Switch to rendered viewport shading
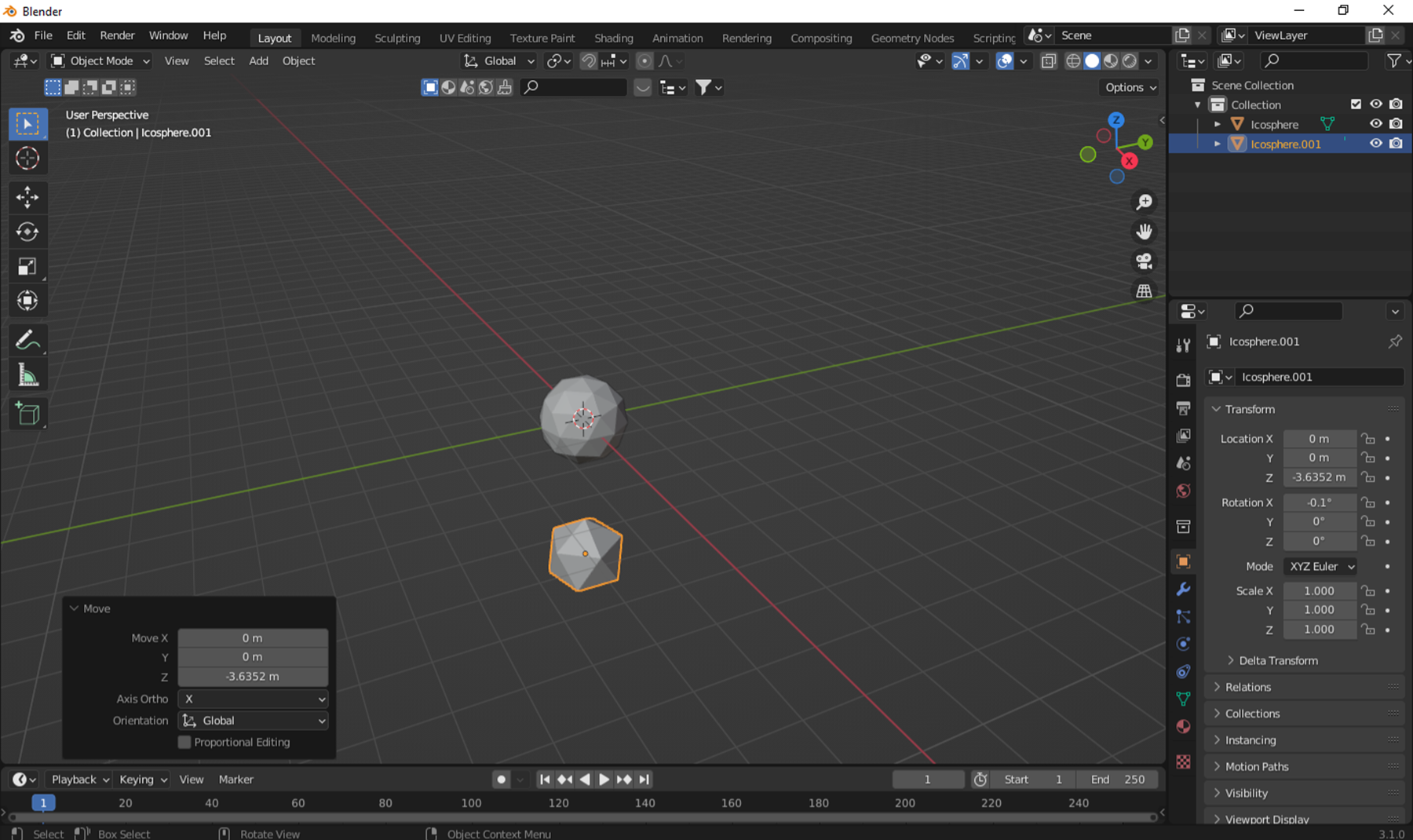The height and width of the screenshot is (840, 1413). (1130, 61)
